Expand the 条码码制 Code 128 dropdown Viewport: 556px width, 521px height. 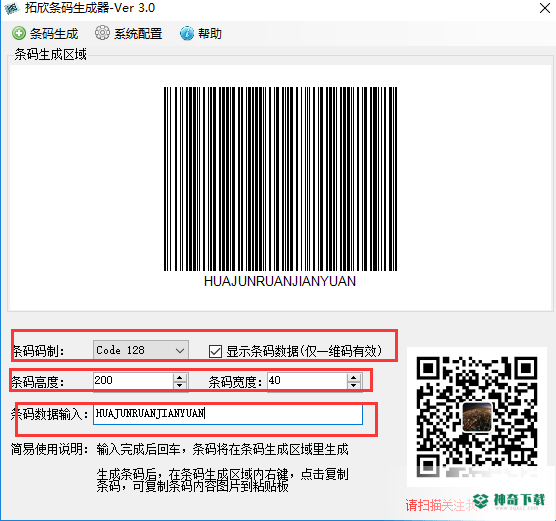(x=180, y=351)
